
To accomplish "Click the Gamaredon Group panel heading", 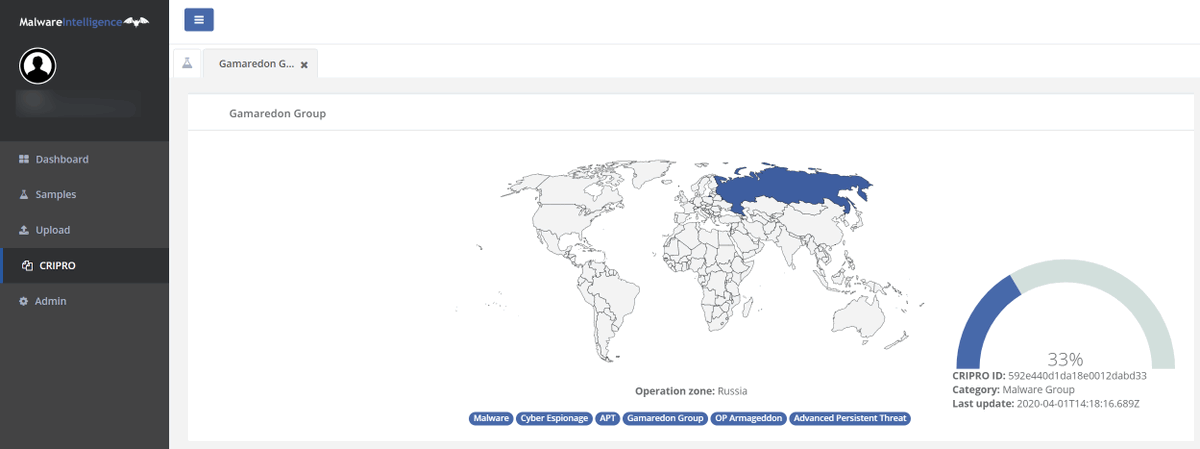I will (277, 113).
